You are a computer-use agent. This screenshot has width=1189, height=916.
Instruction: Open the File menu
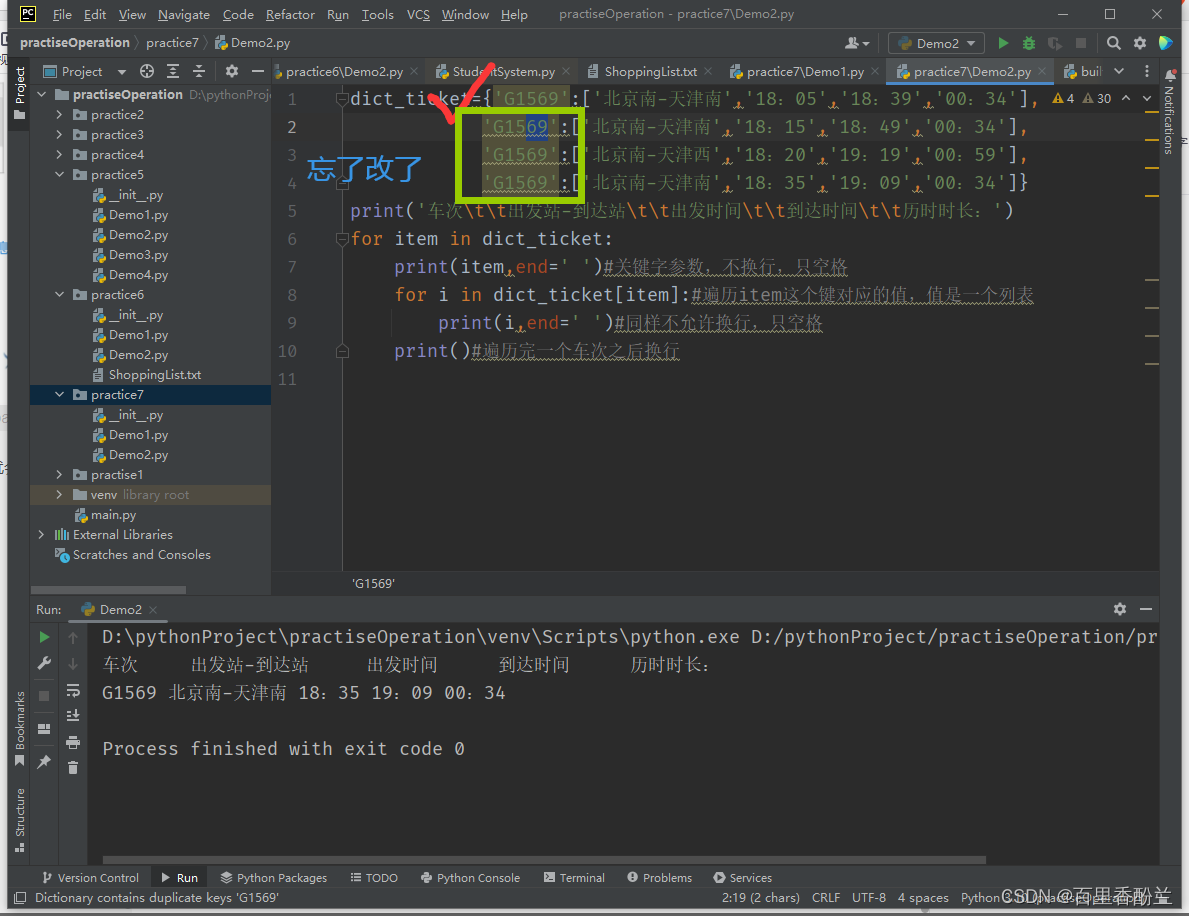coord(62,14)
